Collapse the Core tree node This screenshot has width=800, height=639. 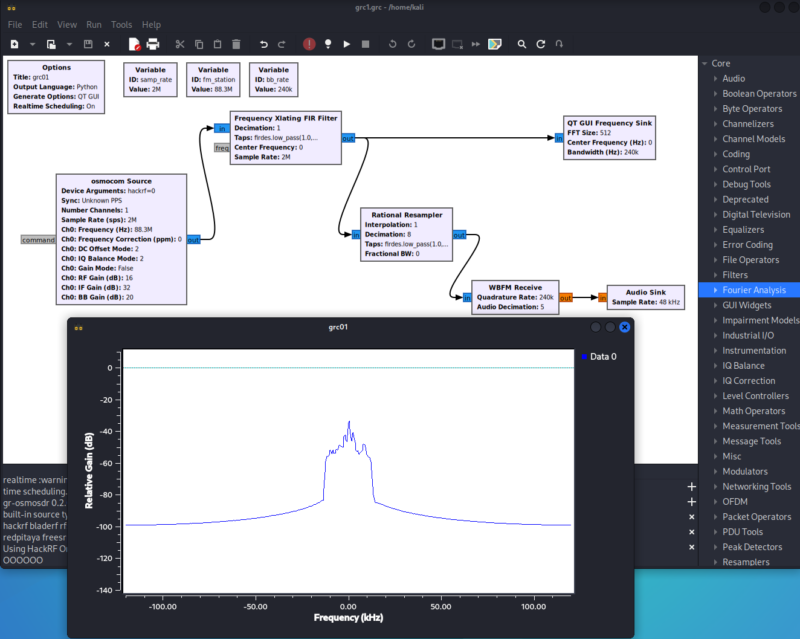705,63
